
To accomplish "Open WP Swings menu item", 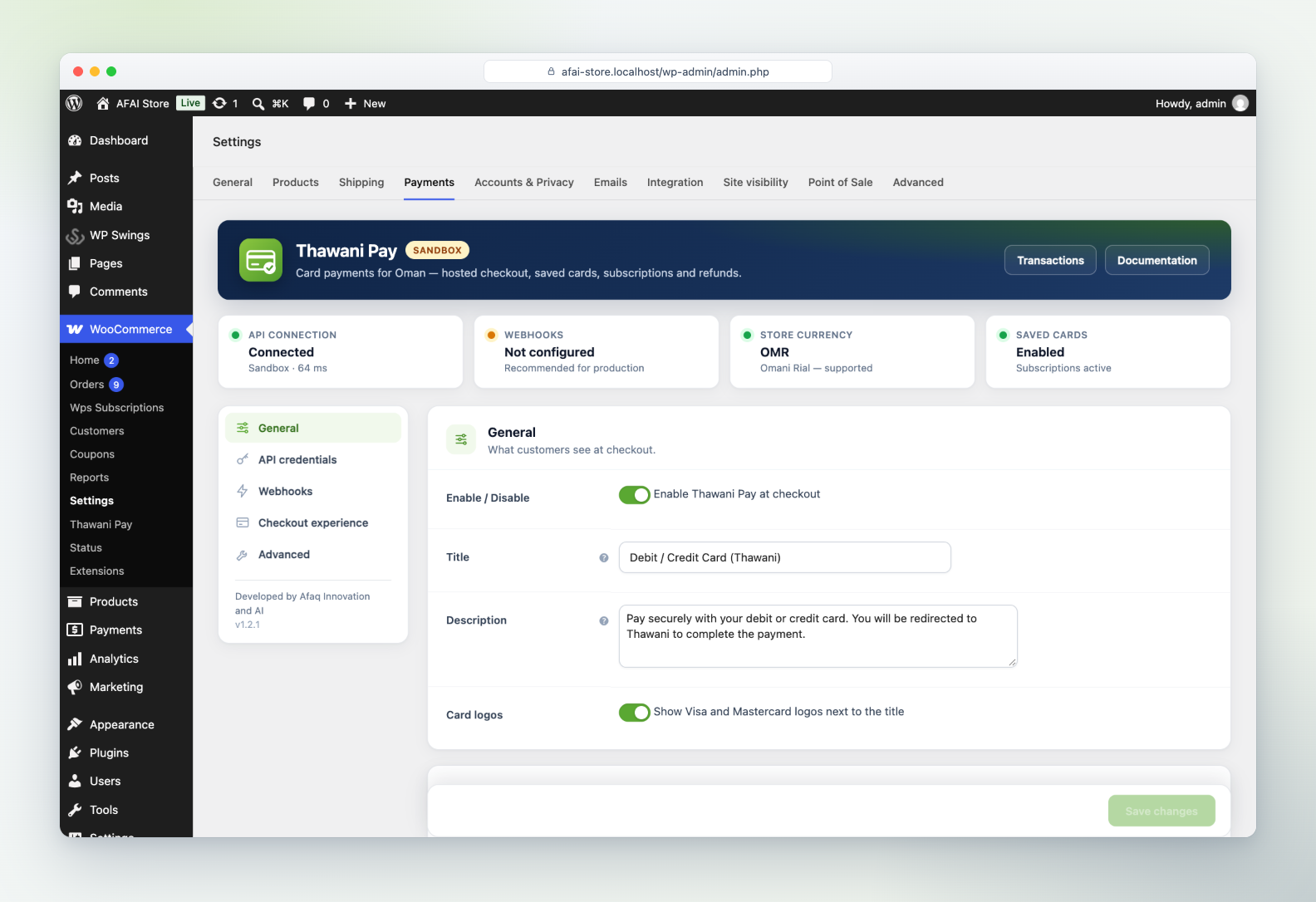I will click(x=126, y=235).
